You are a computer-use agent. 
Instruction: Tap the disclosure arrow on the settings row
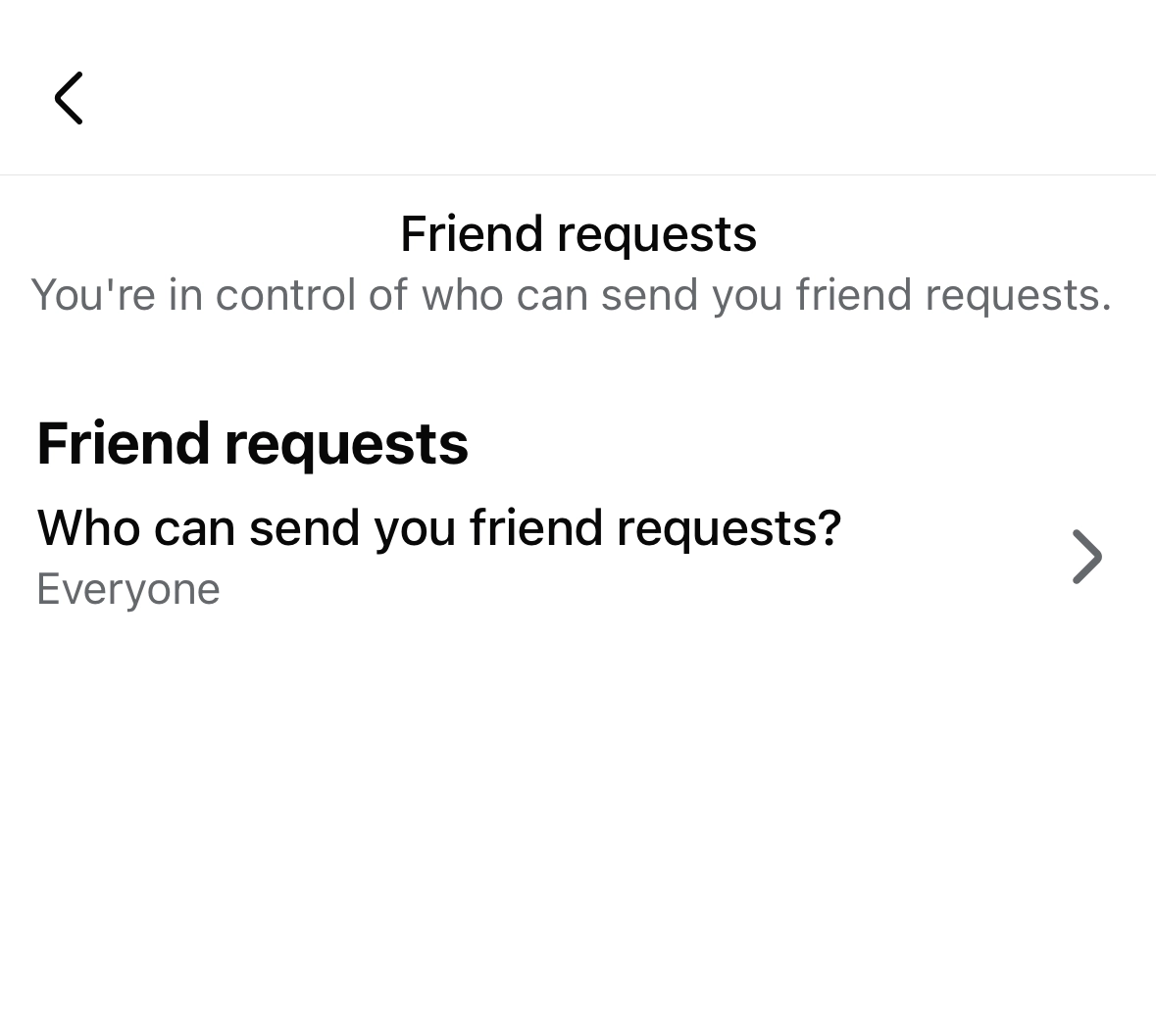pos(1086,557)
